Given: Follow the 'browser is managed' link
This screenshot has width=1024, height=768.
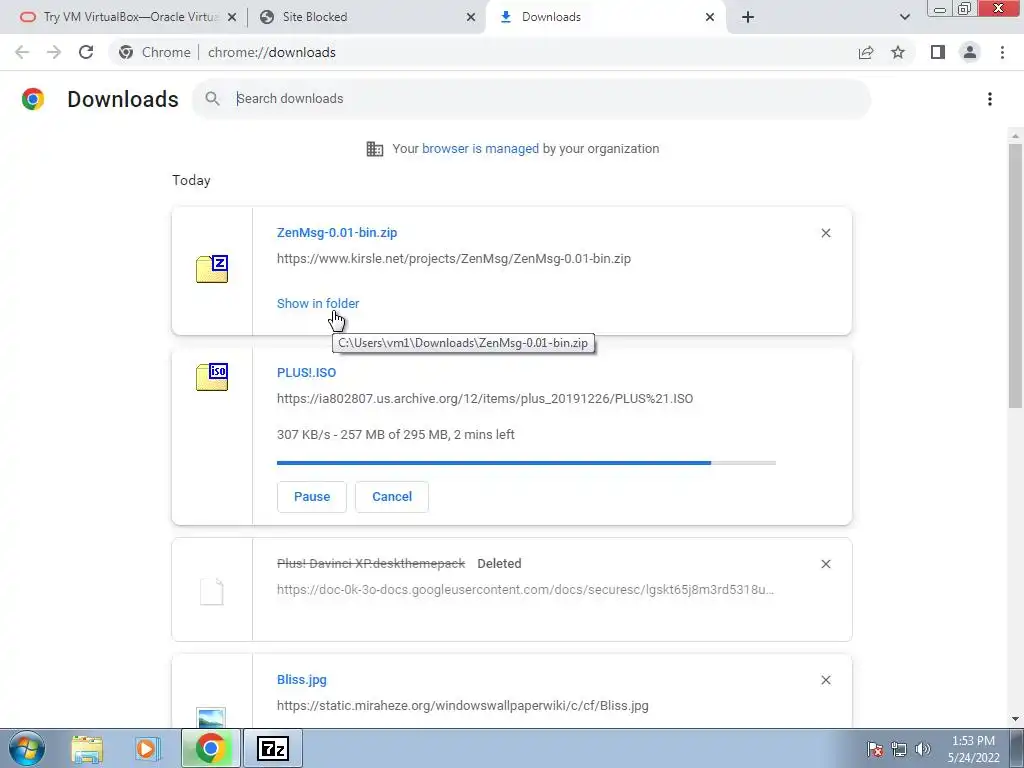Looking at the screenshot, I should point(480,149).
